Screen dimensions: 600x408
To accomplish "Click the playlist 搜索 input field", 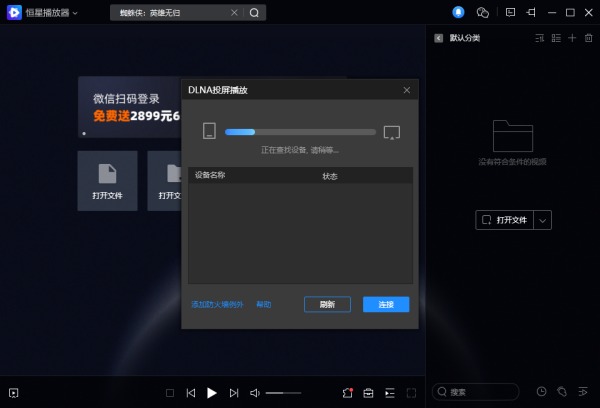I will tap(476, 392).
